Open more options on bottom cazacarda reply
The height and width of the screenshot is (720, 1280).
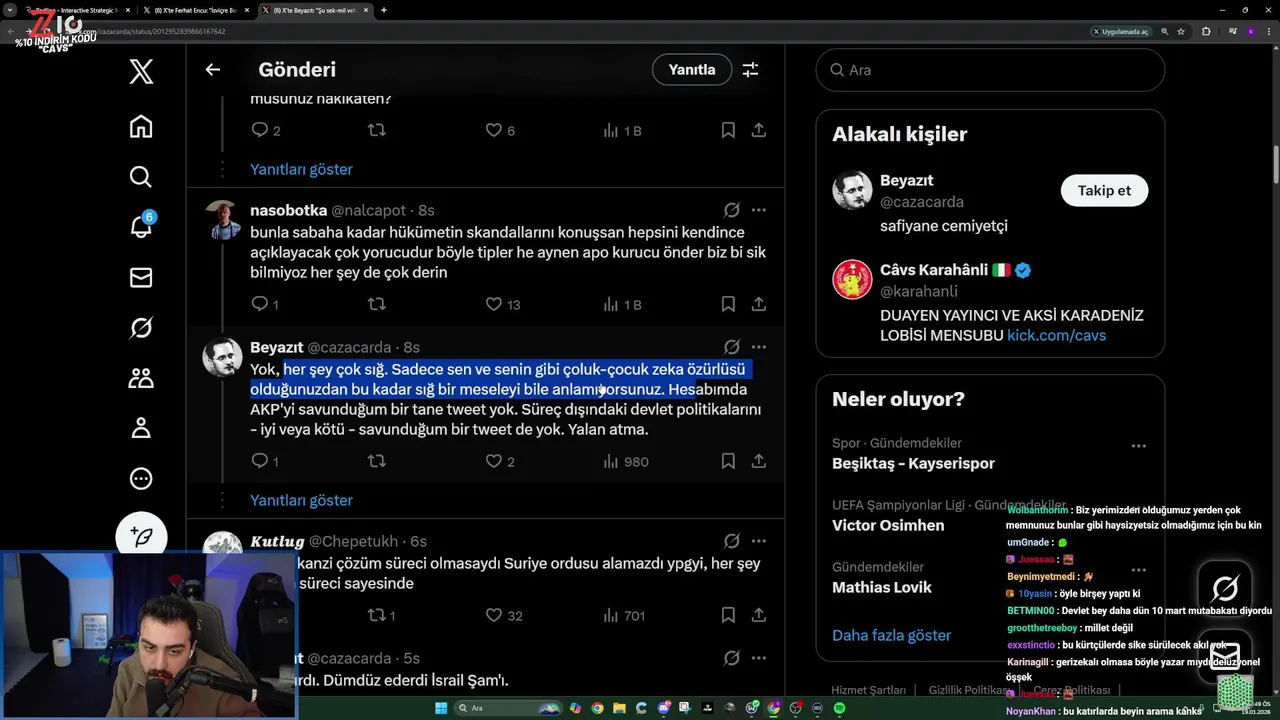point(759,658)
